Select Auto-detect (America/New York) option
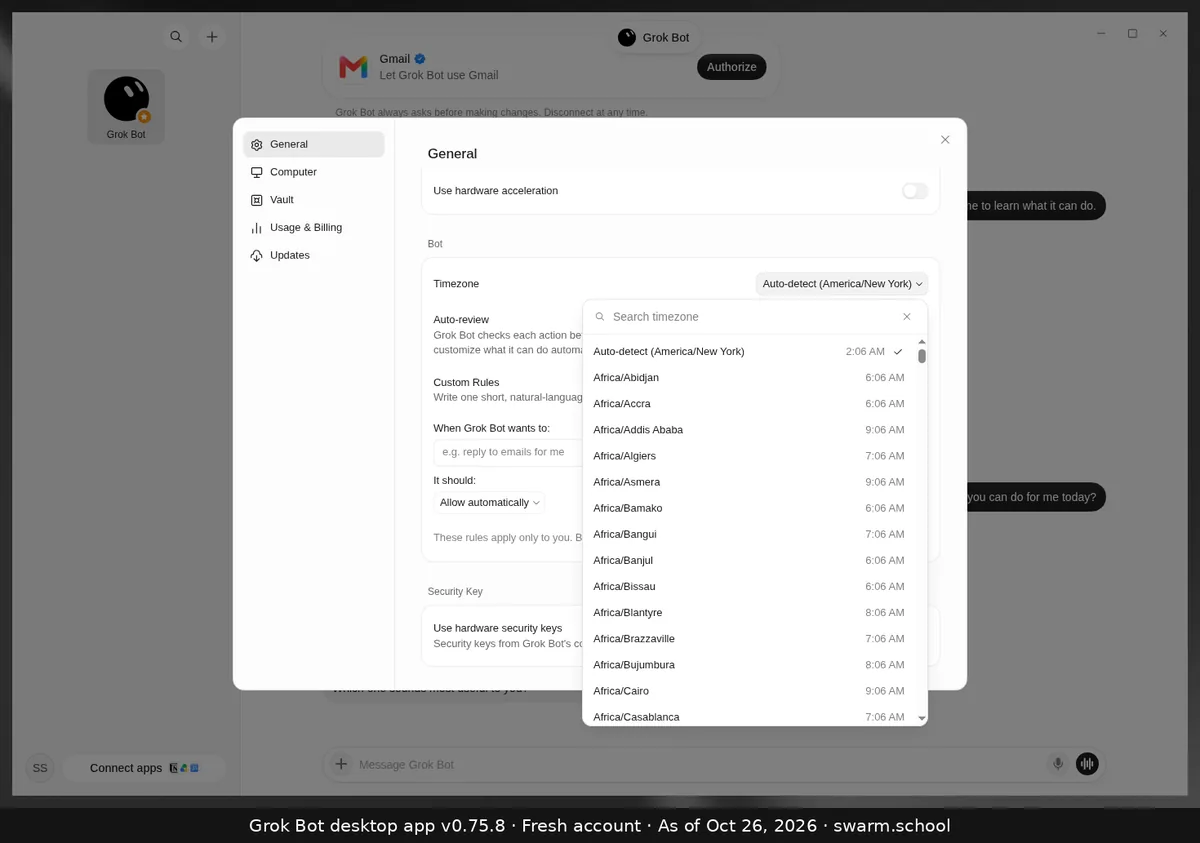 point(748,352)
